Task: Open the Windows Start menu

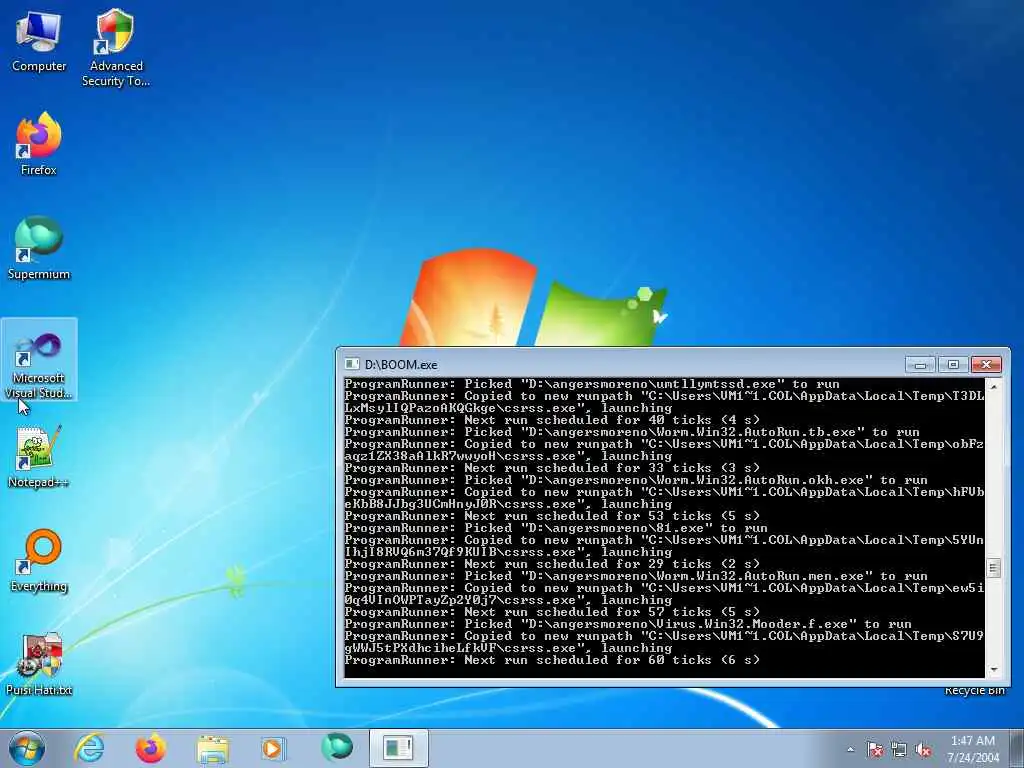Action: point(27,748)
